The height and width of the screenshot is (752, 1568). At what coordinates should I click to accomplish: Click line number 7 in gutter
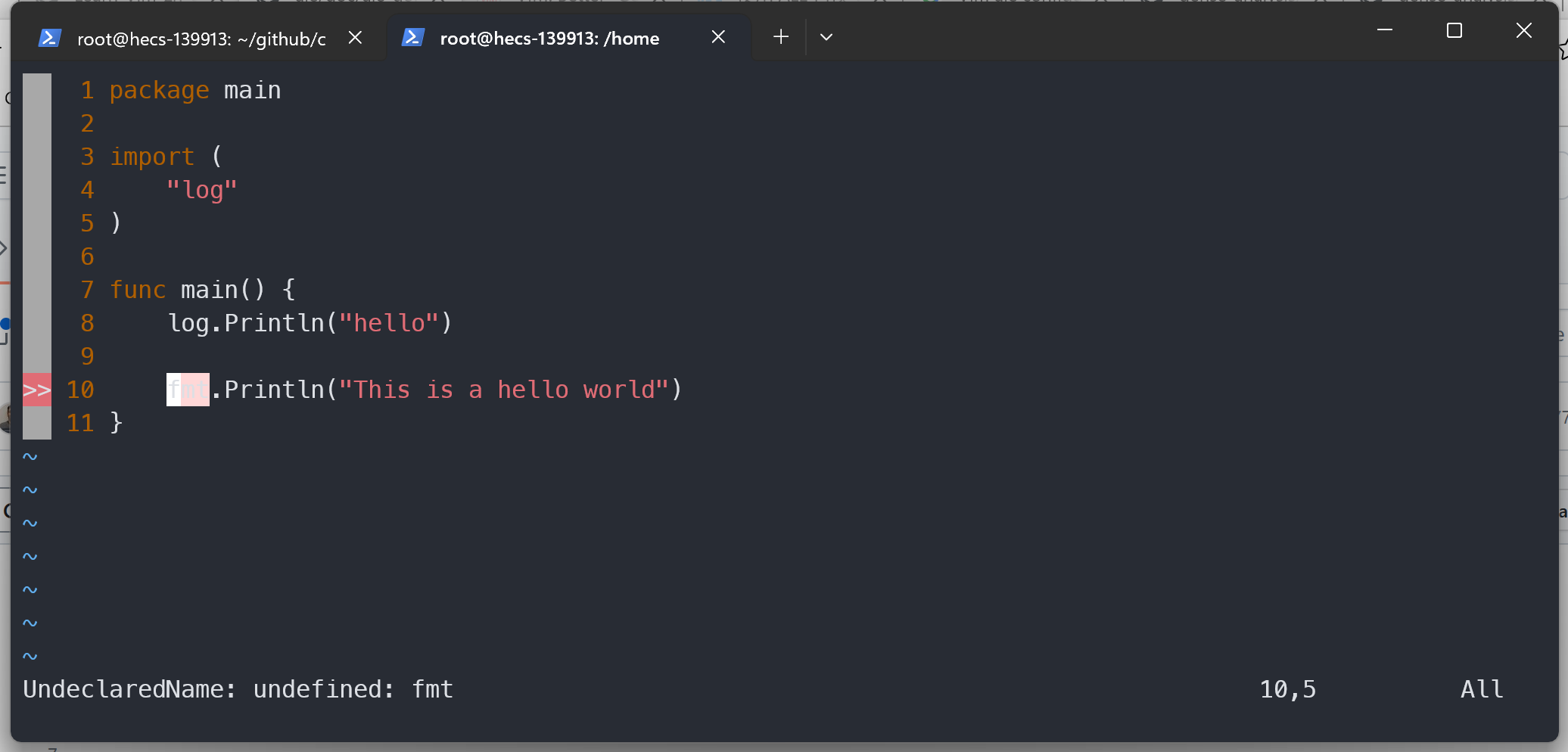[x=87, y=290]
